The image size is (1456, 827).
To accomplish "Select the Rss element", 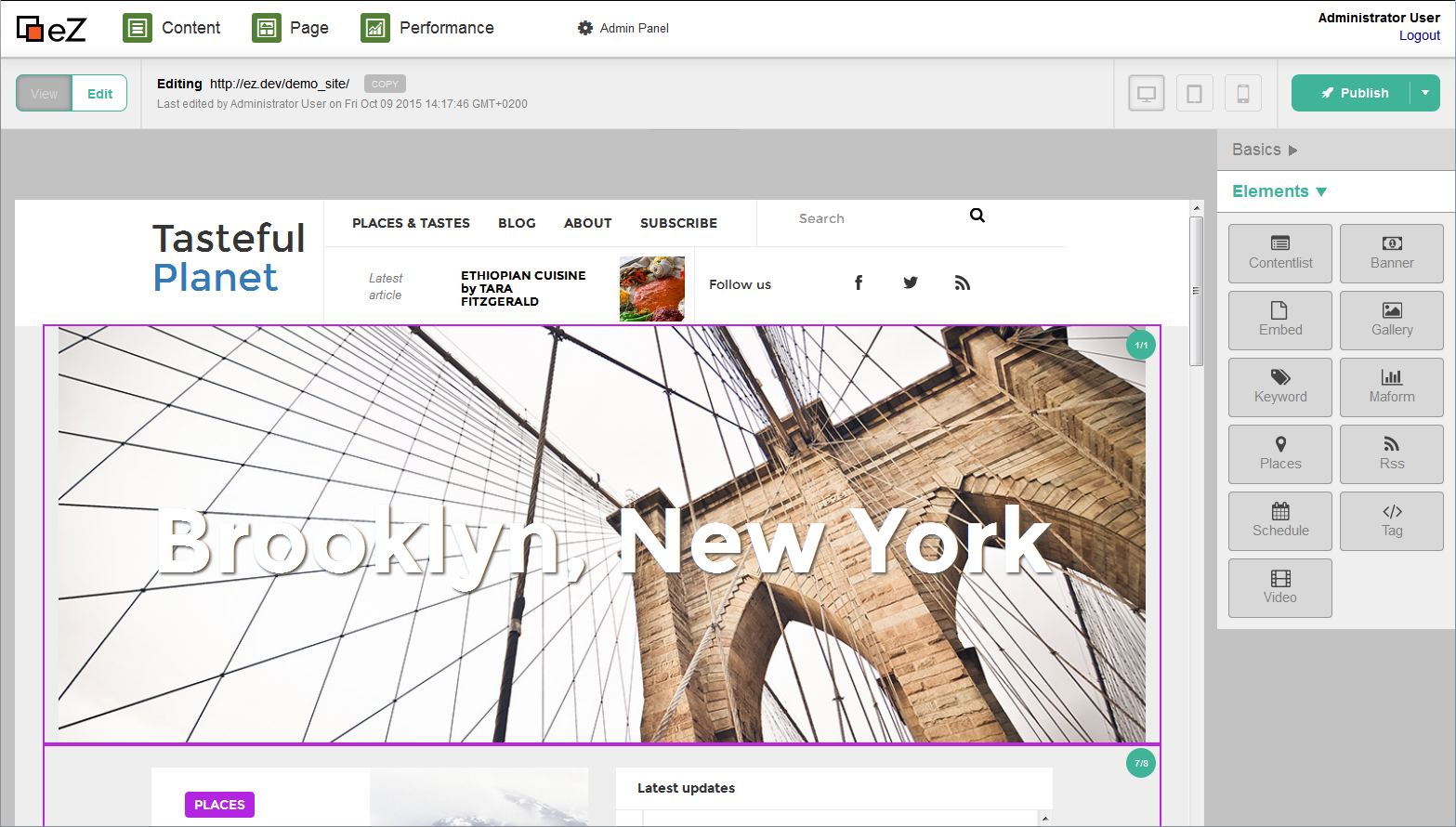I will tap(1392, 454).
